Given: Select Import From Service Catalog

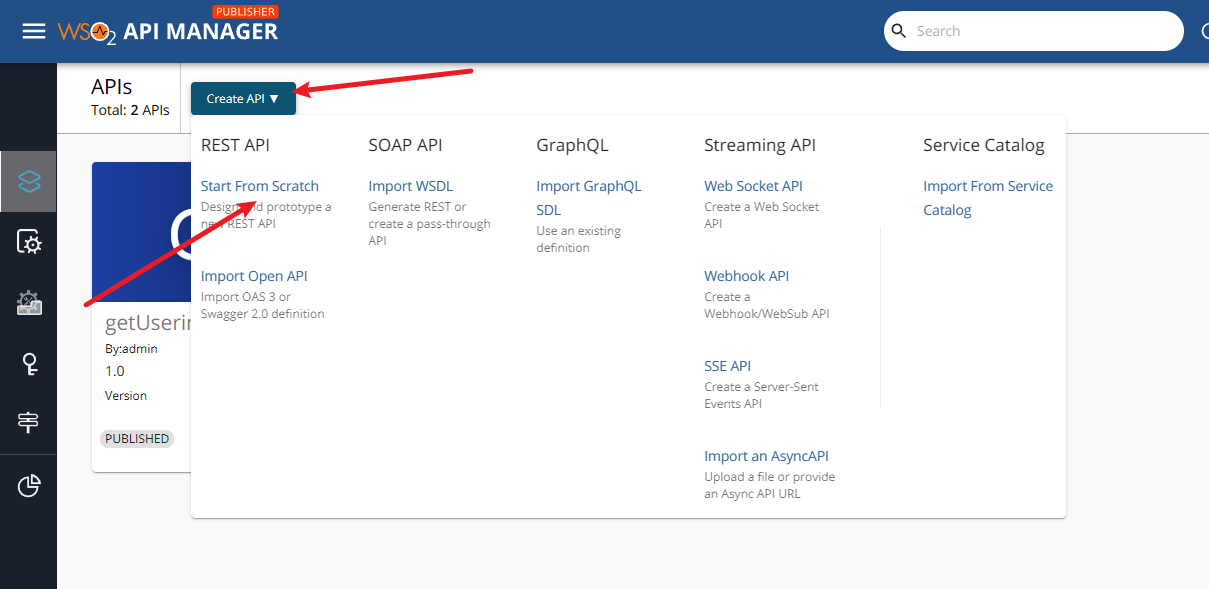Looking at the screenshot, I should (x=988, y=198).
